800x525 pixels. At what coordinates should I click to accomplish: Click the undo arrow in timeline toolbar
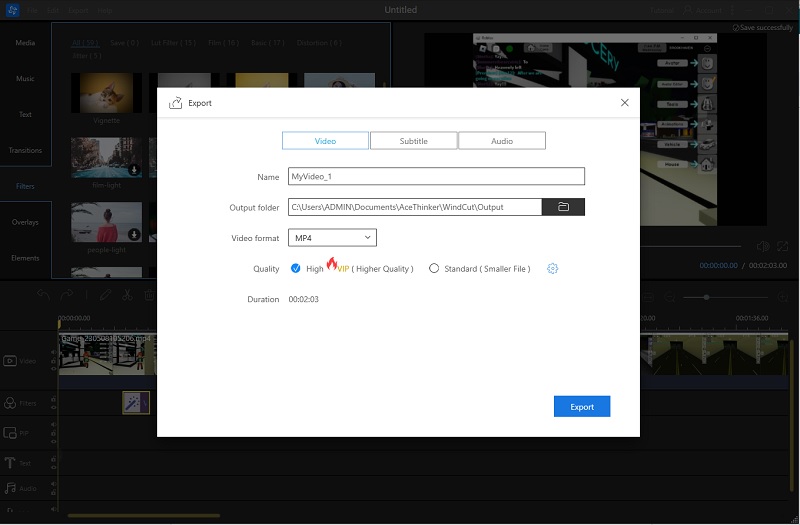[44, 295]
